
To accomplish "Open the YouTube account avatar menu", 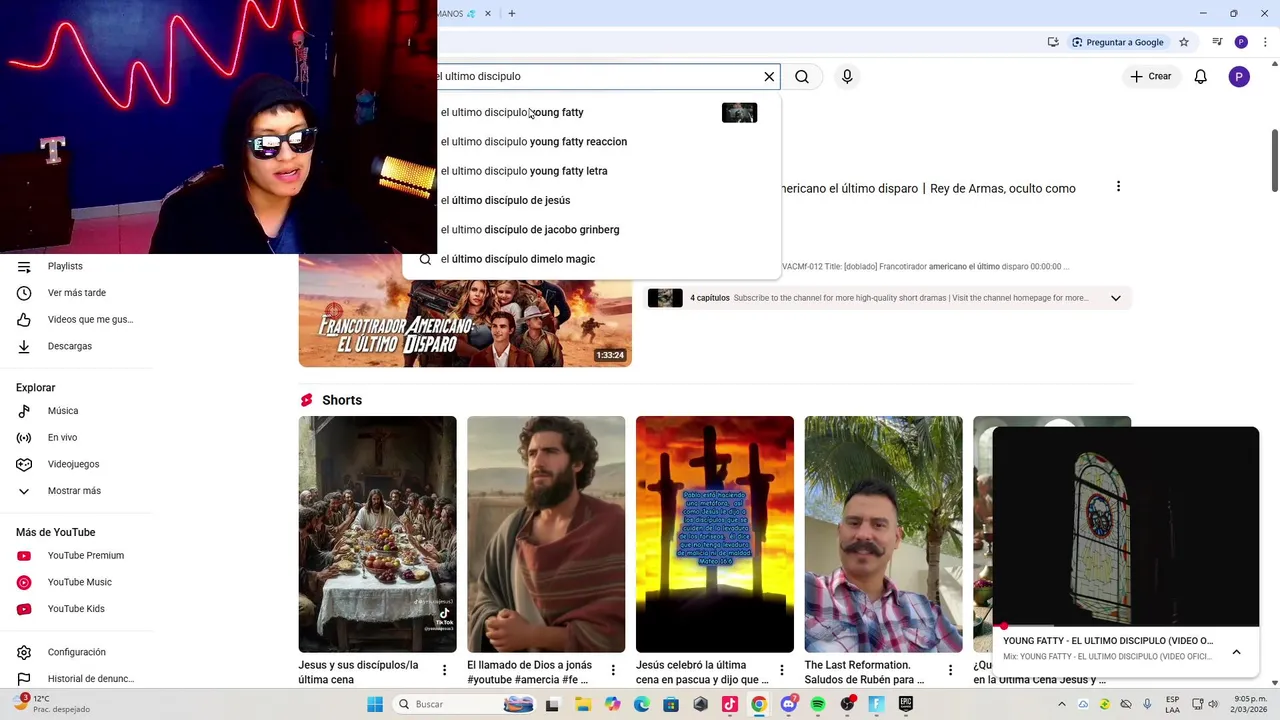I will pos(1239,76).
